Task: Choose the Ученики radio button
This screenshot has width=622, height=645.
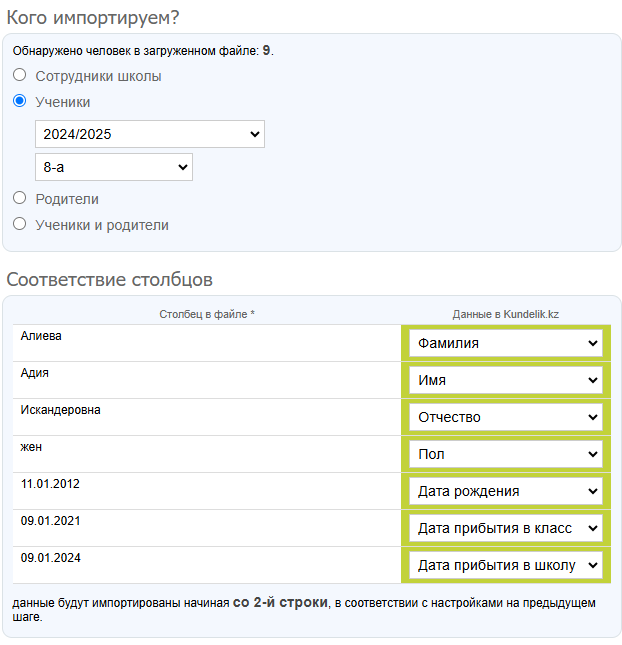Action: pyautogui.click(x=20, y=101)
